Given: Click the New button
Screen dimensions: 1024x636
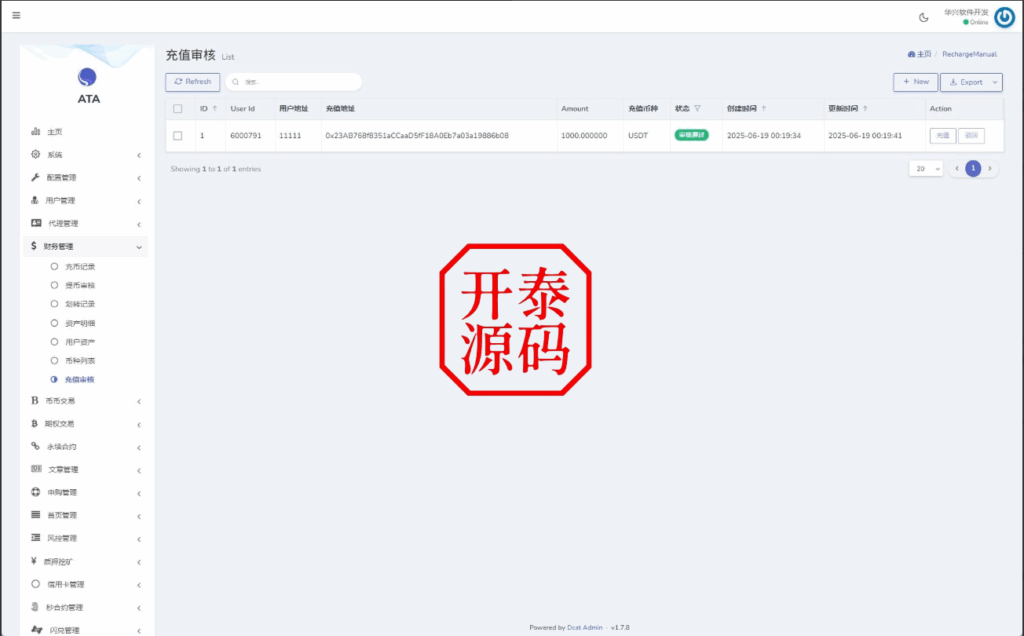Looking at the screenshot, I should click(915, 82).
